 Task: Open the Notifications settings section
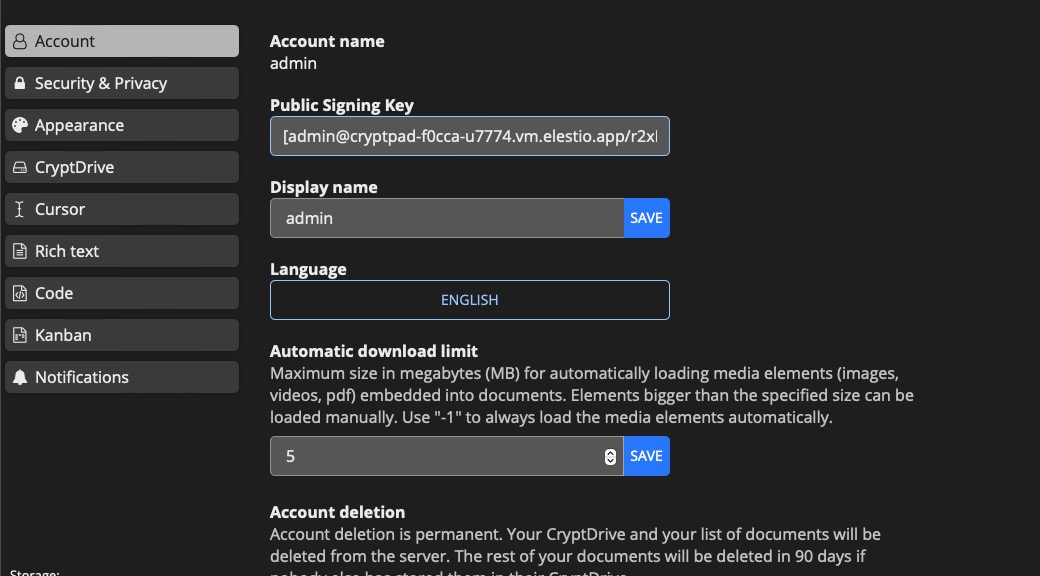click(x=82, y=377)
